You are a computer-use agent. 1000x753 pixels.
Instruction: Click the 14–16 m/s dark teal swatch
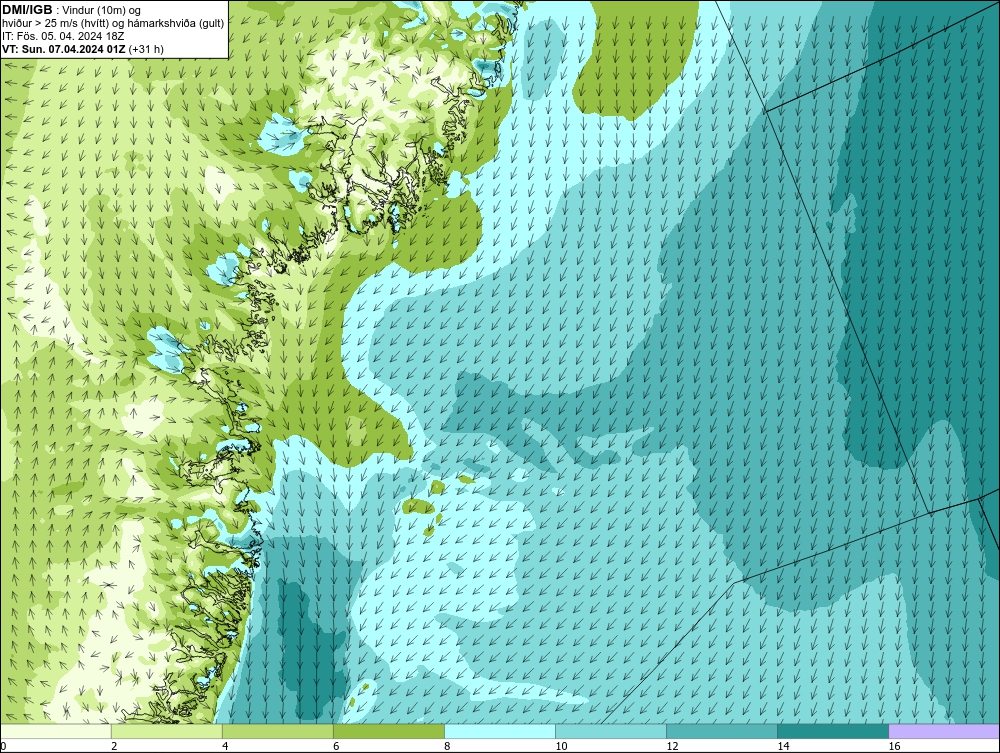[x=833, y=731]
